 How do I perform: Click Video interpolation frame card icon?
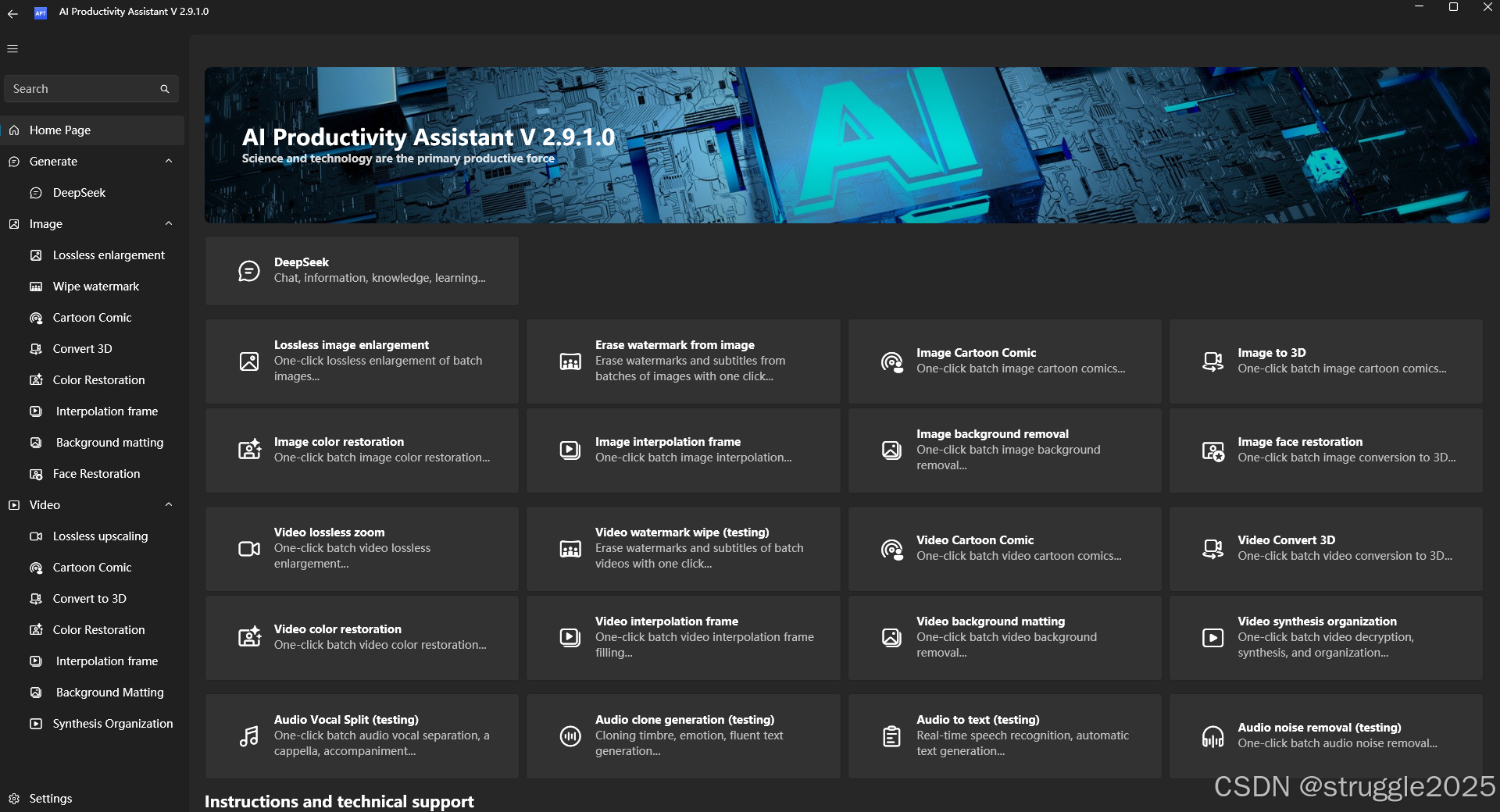(570, 637)
